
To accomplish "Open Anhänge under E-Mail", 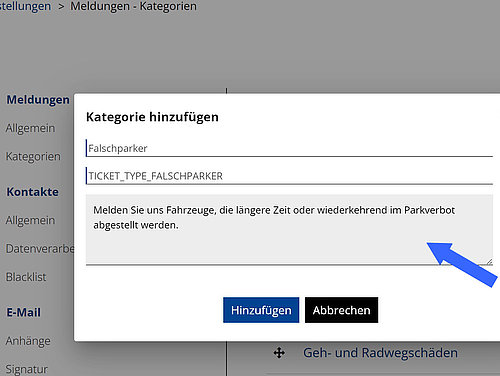I will 28,341.
